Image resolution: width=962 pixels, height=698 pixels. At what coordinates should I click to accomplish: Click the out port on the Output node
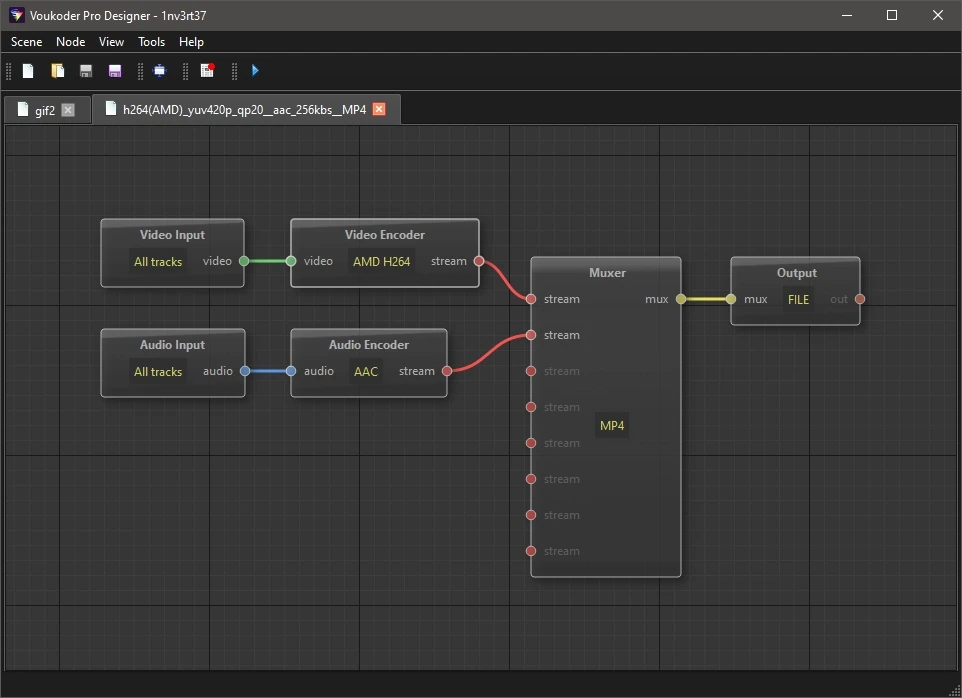tap(860, 299)
